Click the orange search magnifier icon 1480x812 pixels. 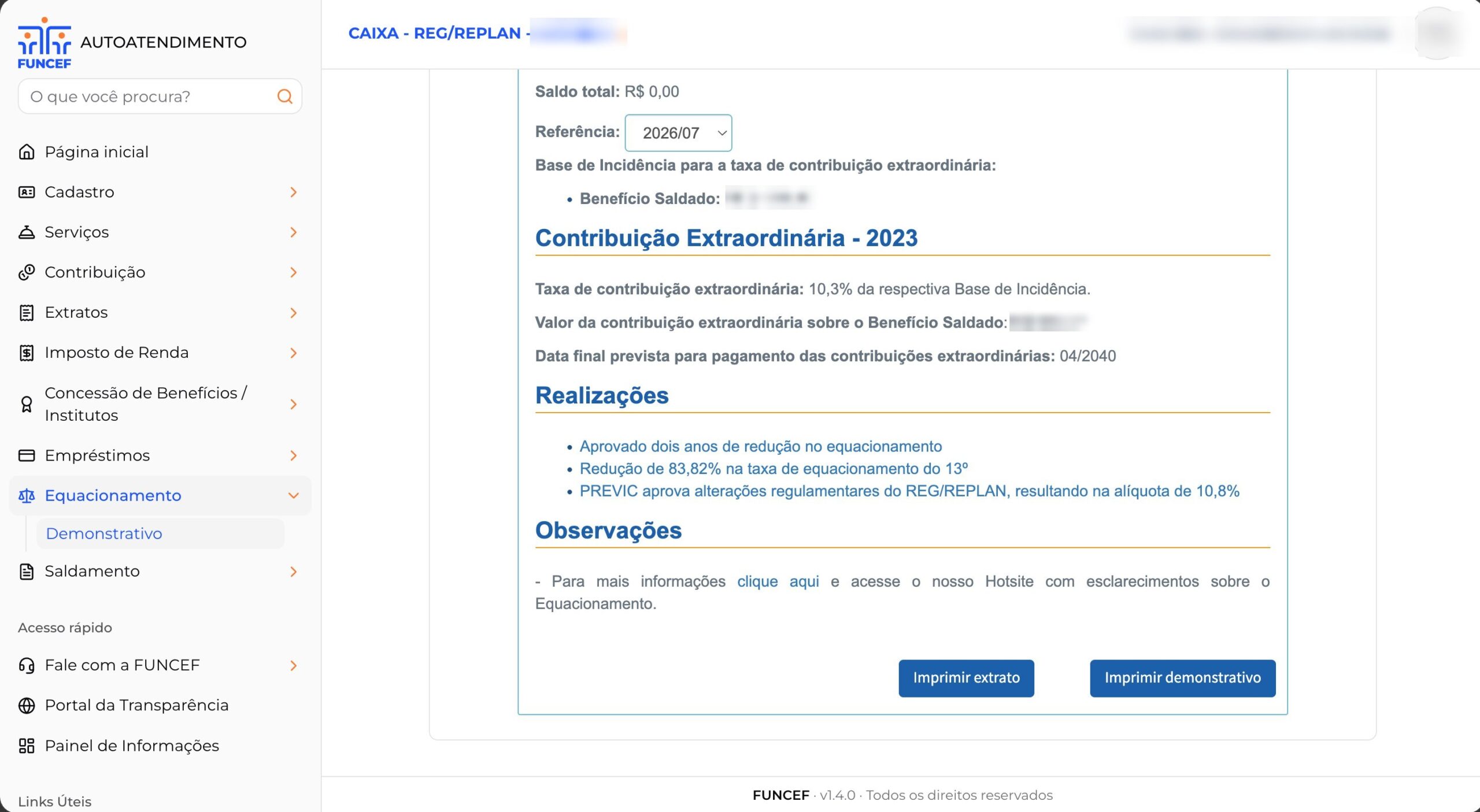(284, 97)
